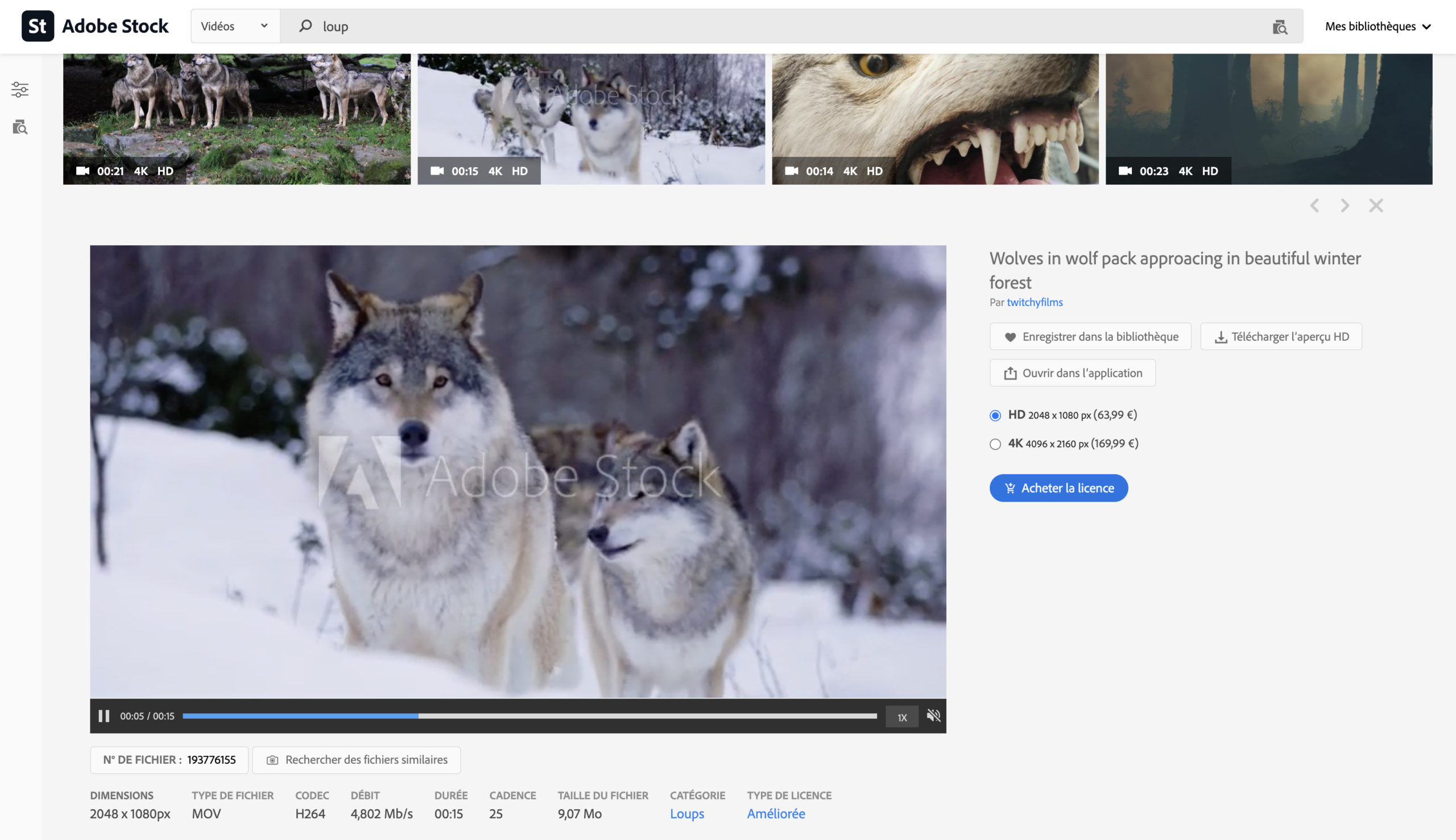Click Acheter la licence button
Viewport: 1456px width, 840px height.
click(x=1058, y=488)
